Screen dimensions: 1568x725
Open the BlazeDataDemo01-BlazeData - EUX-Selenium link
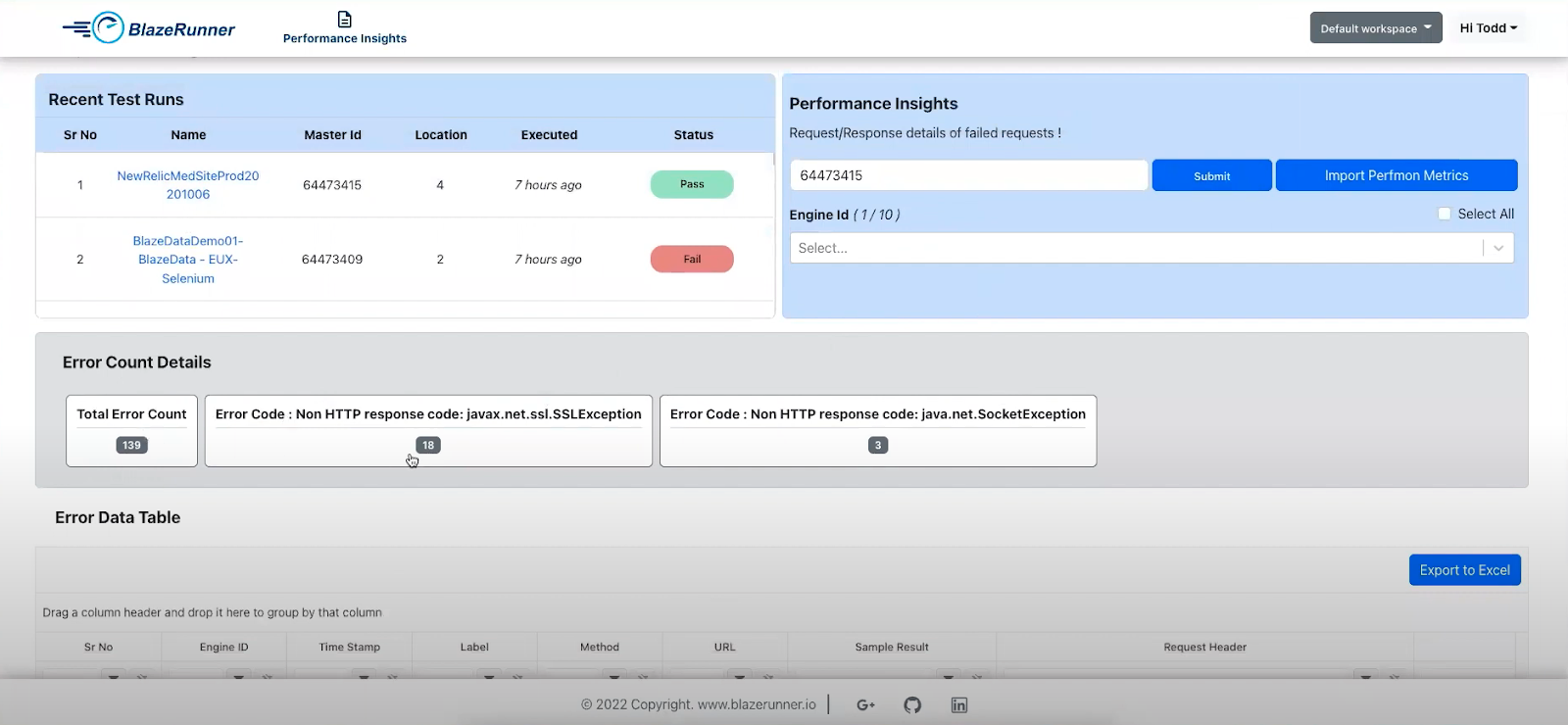(188, 260)
